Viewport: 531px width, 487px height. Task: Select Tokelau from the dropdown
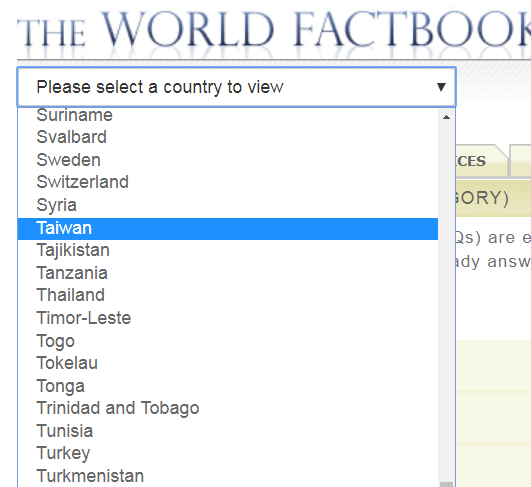pos(228,363)
